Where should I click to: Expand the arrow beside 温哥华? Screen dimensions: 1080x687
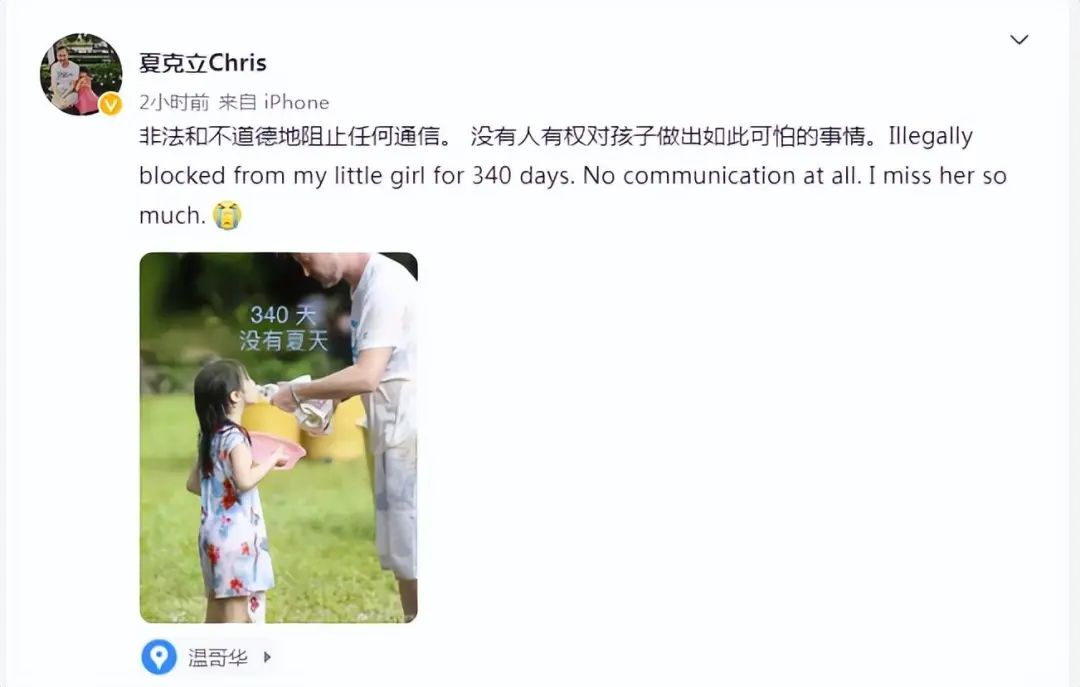[x=267, y=657]
